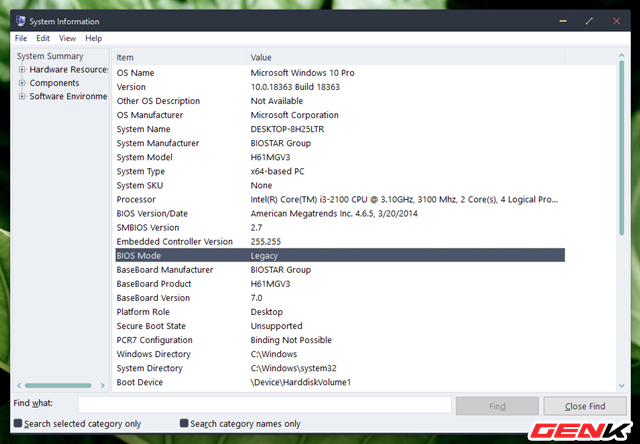The image size is (640, 444).
Task: Select System Summary in the tree
Action: pyautogui.click(x=50, y=56)
